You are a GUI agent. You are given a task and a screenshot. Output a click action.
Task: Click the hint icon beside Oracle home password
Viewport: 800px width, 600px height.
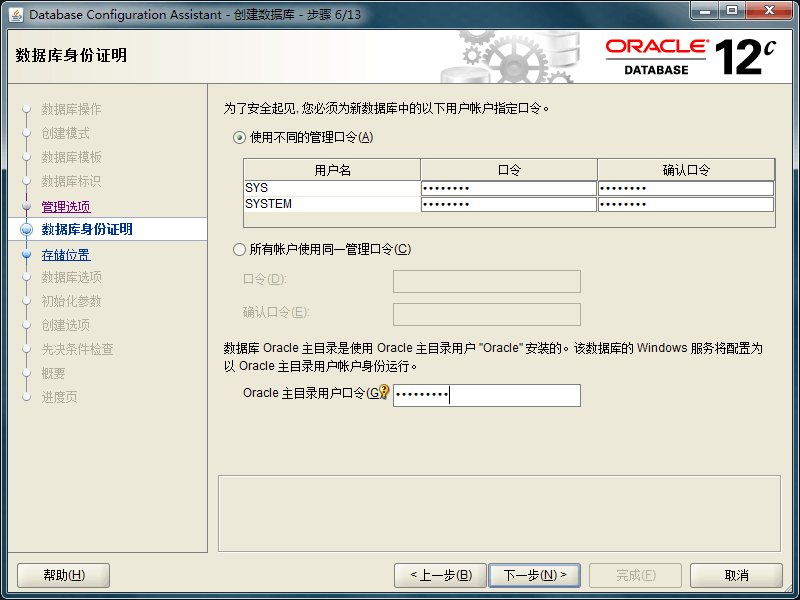pos(383,392)
